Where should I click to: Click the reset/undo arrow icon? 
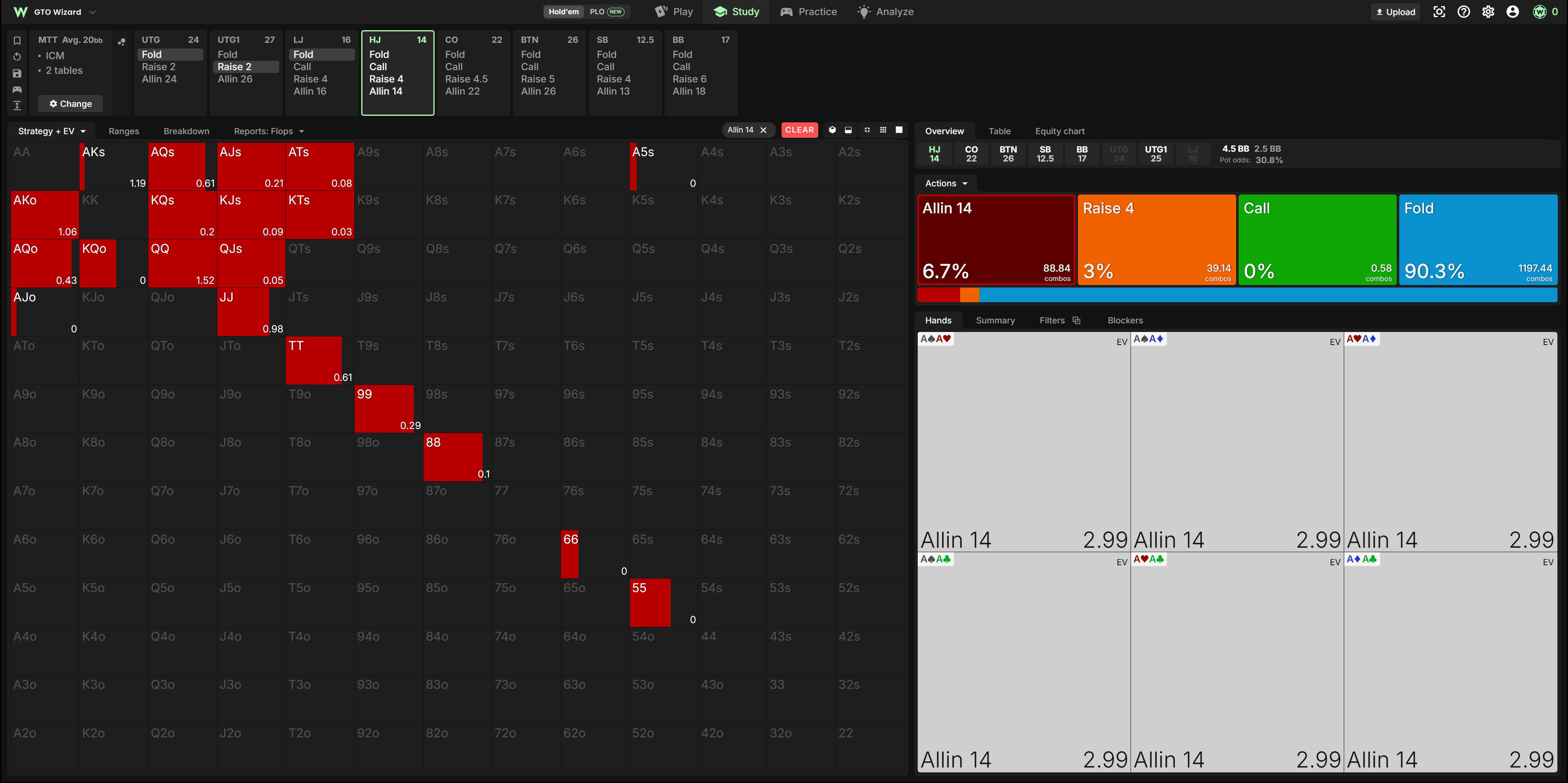(x=17, y=57)
